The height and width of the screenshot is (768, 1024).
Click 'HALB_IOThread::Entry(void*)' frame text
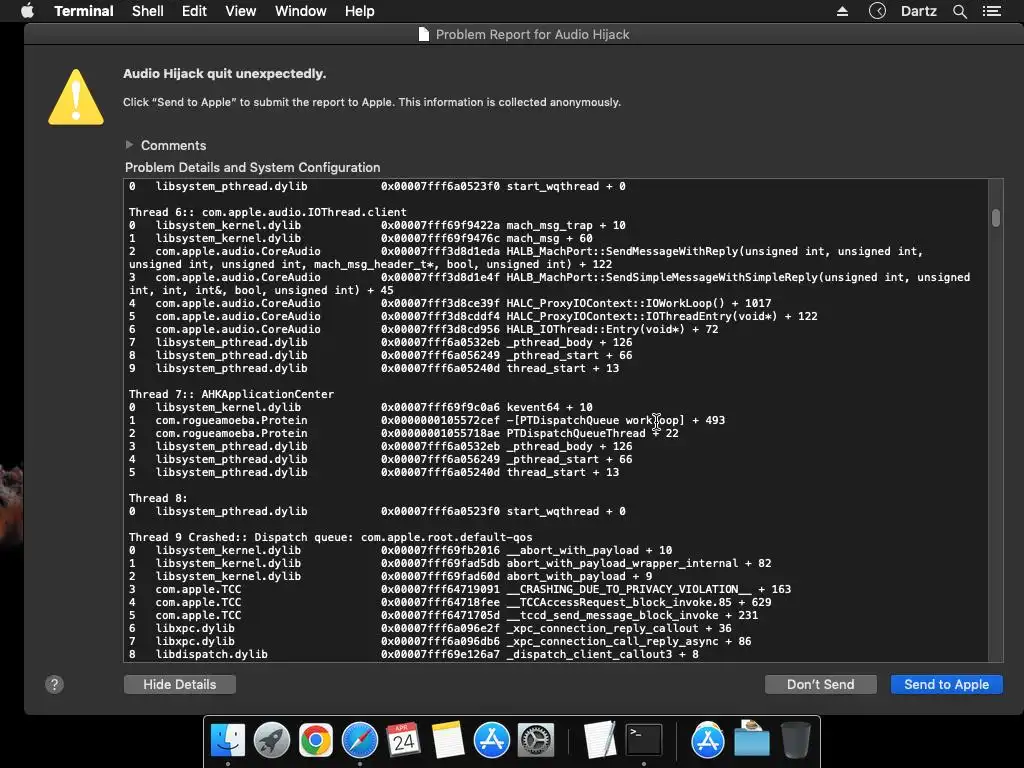tap(596, 329)
